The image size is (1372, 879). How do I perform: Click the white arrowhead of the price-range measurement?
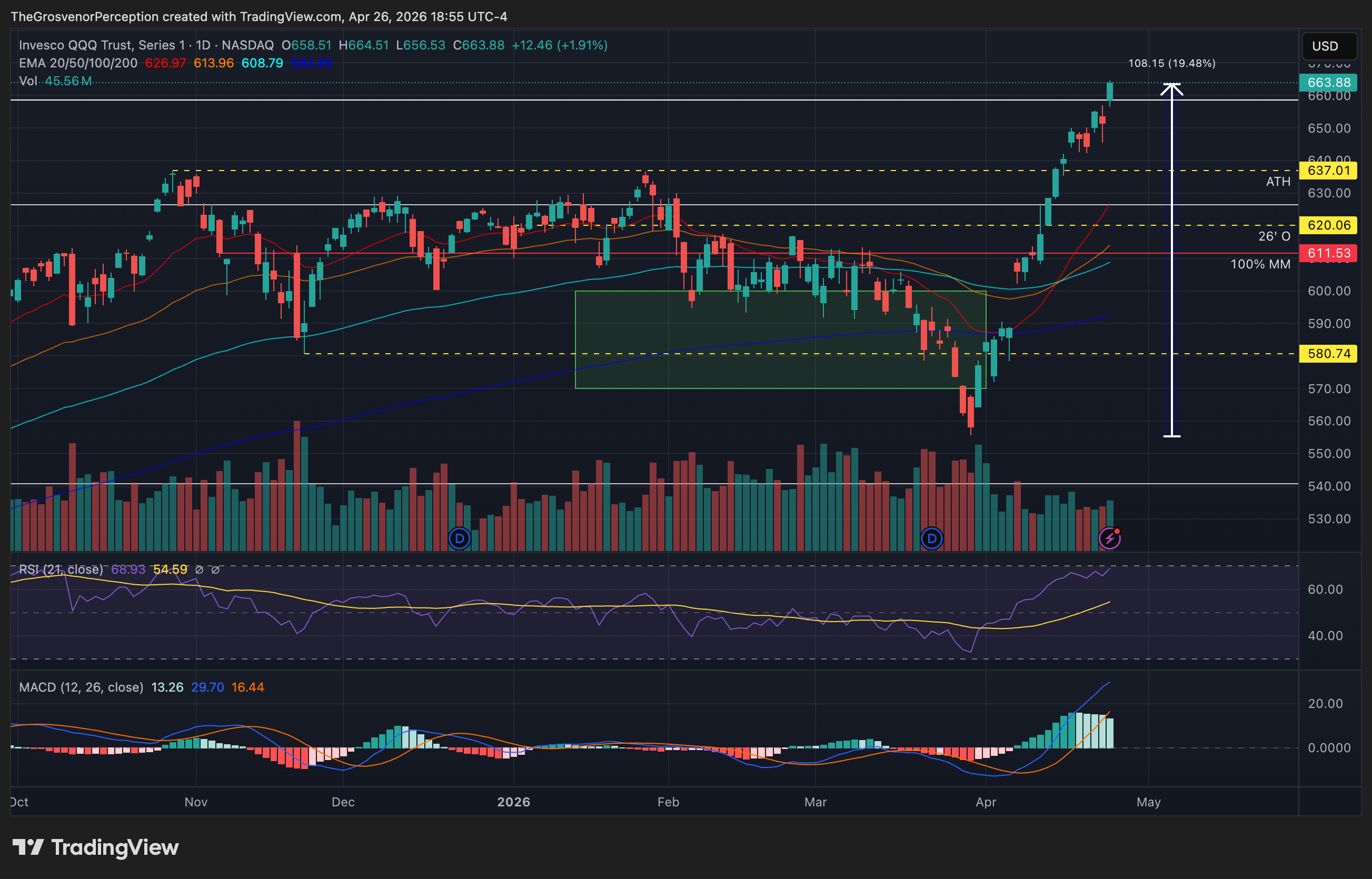[1171, 89]
